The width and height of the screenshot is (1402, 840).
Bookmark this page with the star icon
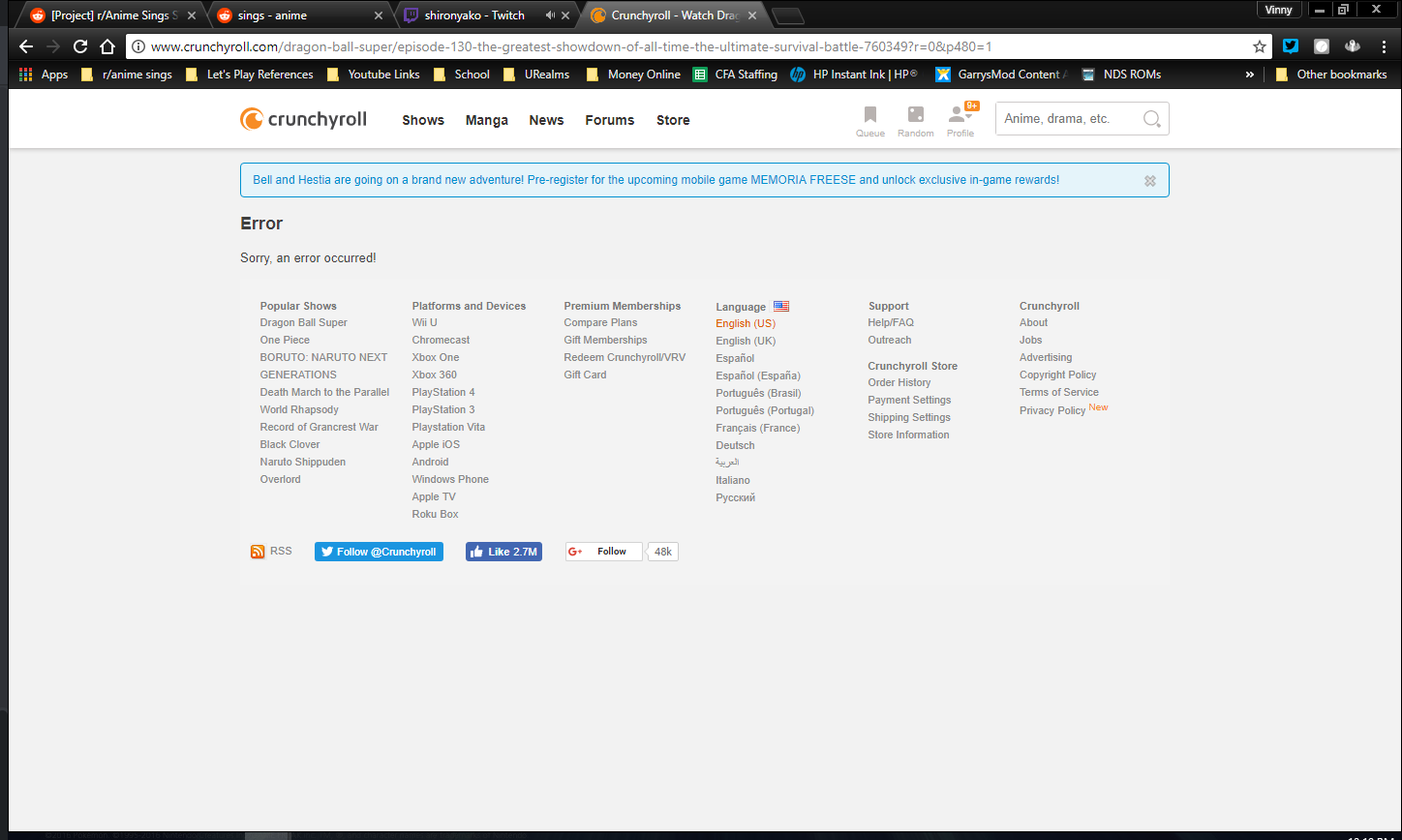point(1260,46)
